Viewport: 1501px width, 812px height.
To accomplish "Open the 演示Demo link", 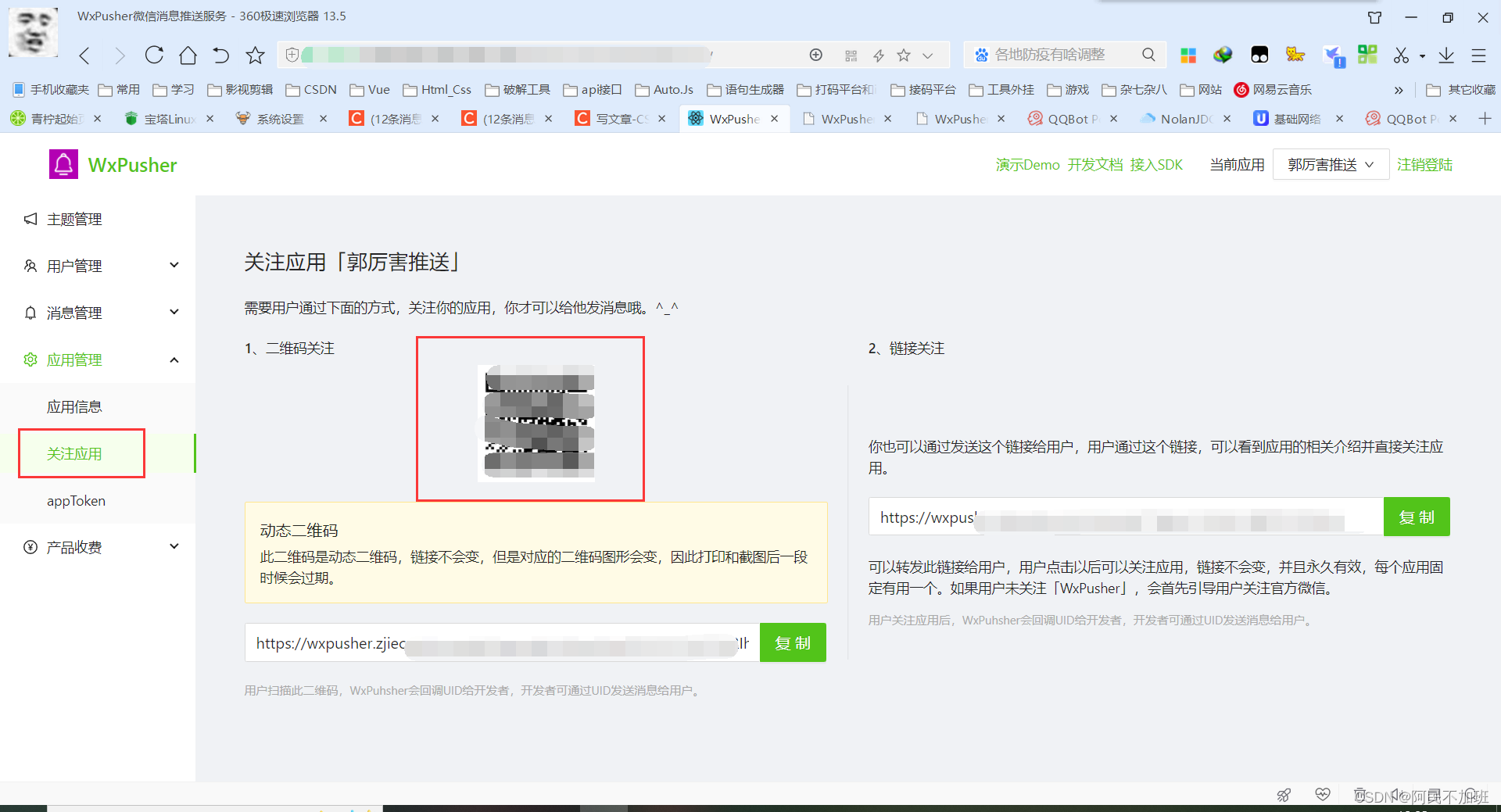I will point(1027,165).
